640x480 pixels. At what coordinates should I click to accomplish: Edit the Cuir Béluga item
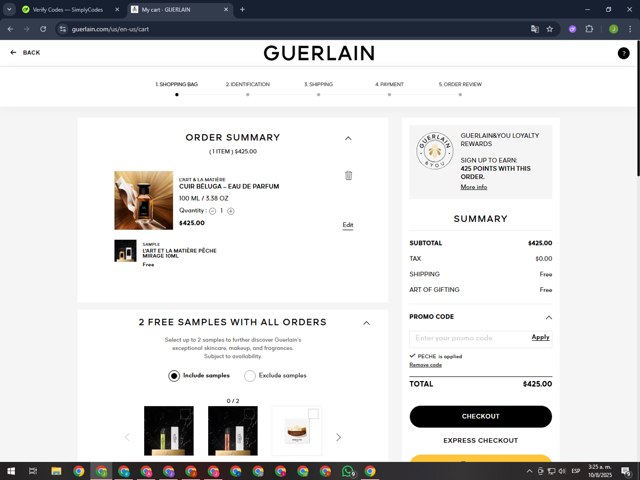pos(348,225)
